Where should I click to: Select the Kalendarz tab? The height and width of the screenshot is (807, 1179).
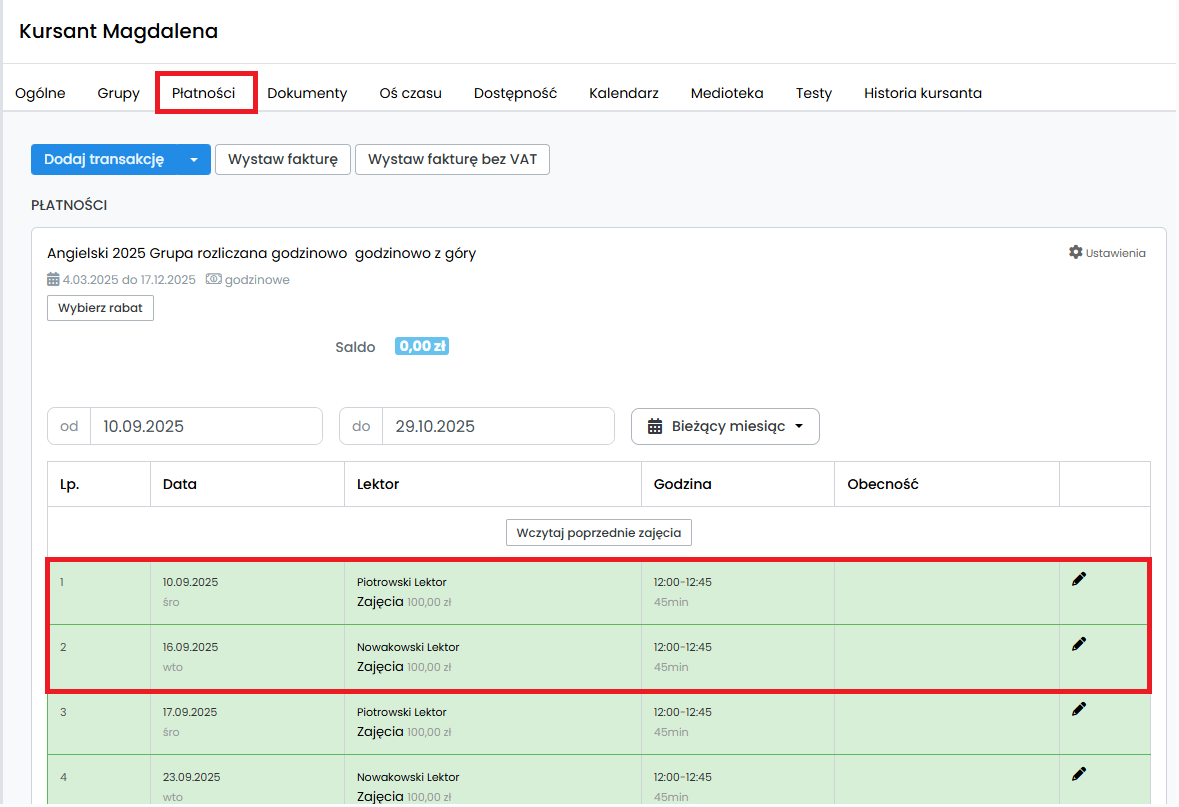click(x=623, y=93)
